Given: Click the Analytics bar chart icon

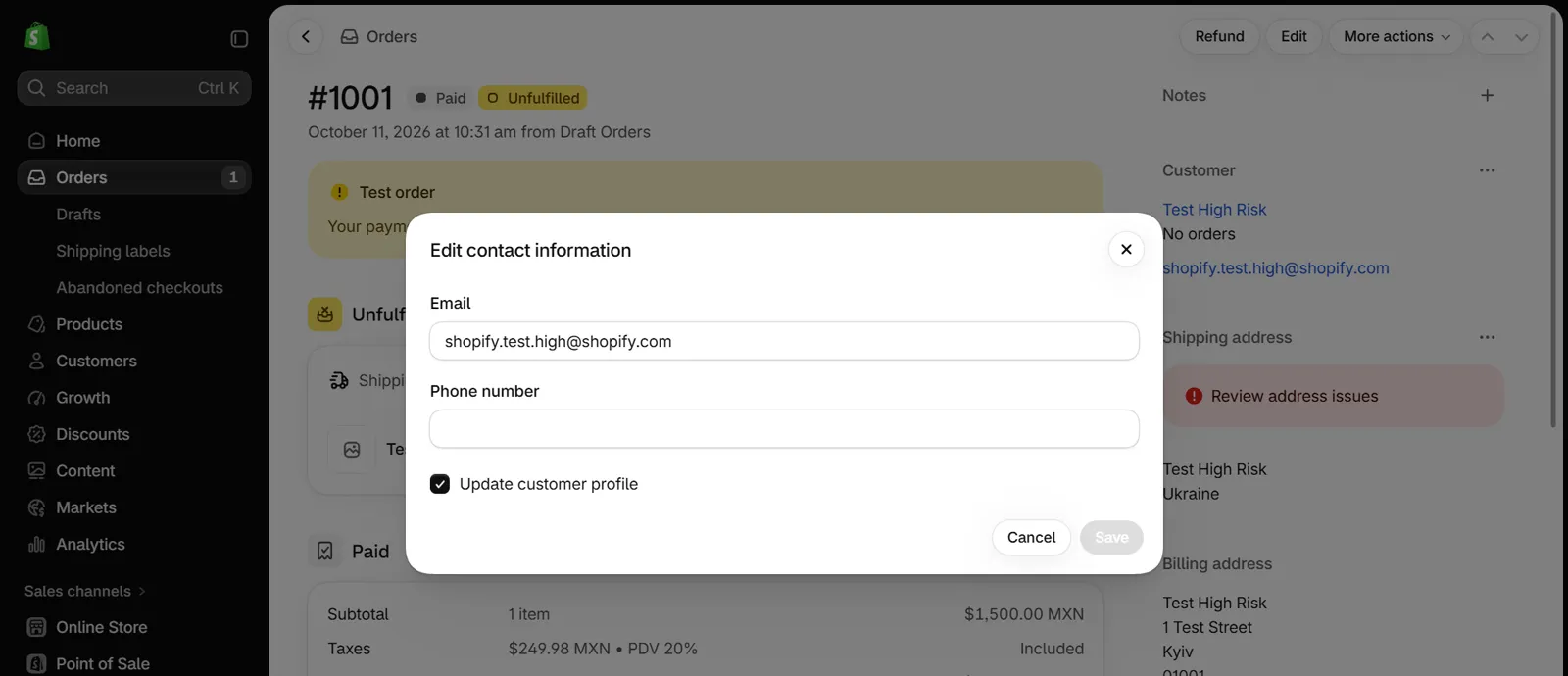Looking at the screenshot, I should tap(37, 545).
